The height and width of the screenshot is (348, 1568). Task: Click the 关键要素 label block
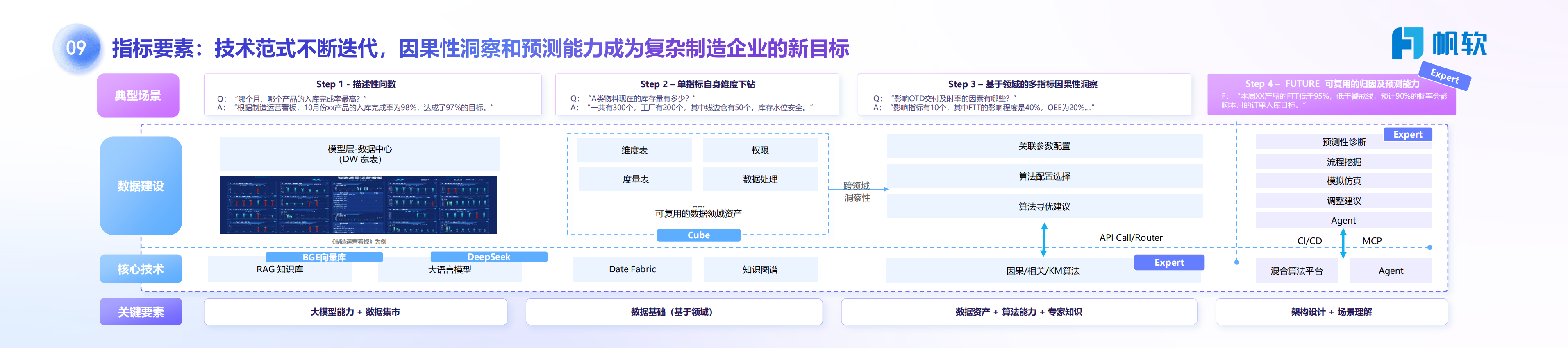point(141,312)
